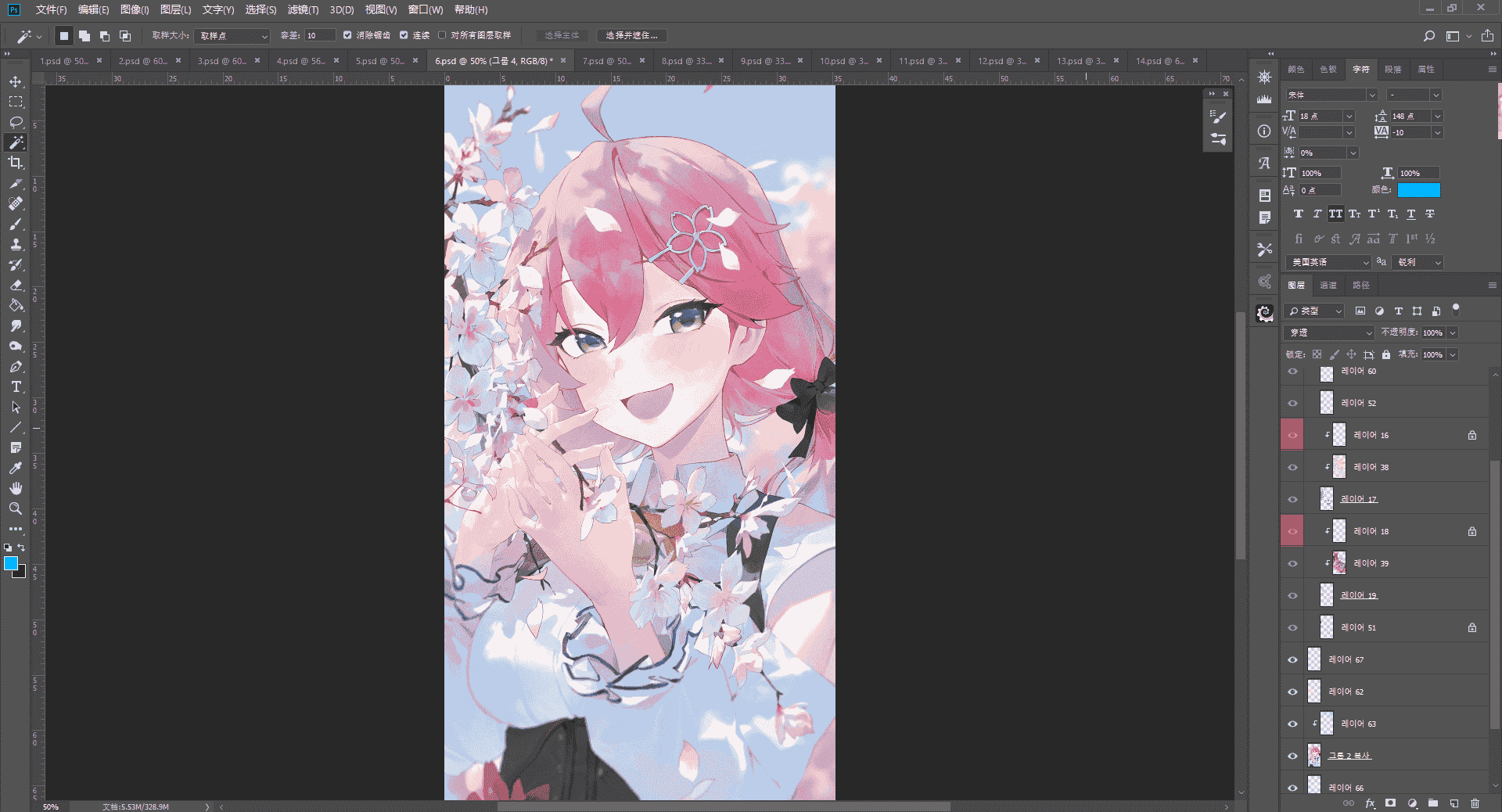Open the 图像(I) menu

pos(135,10)
